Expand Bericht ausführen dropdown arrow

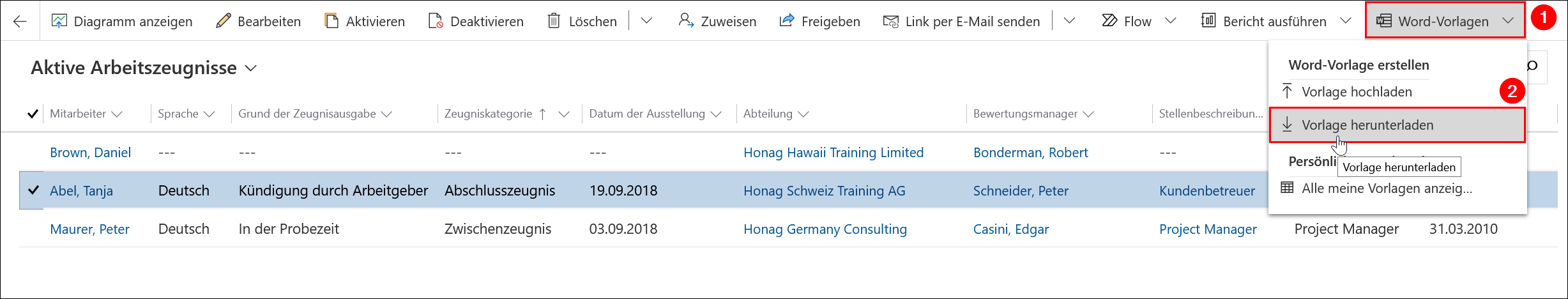(1346, 21)
